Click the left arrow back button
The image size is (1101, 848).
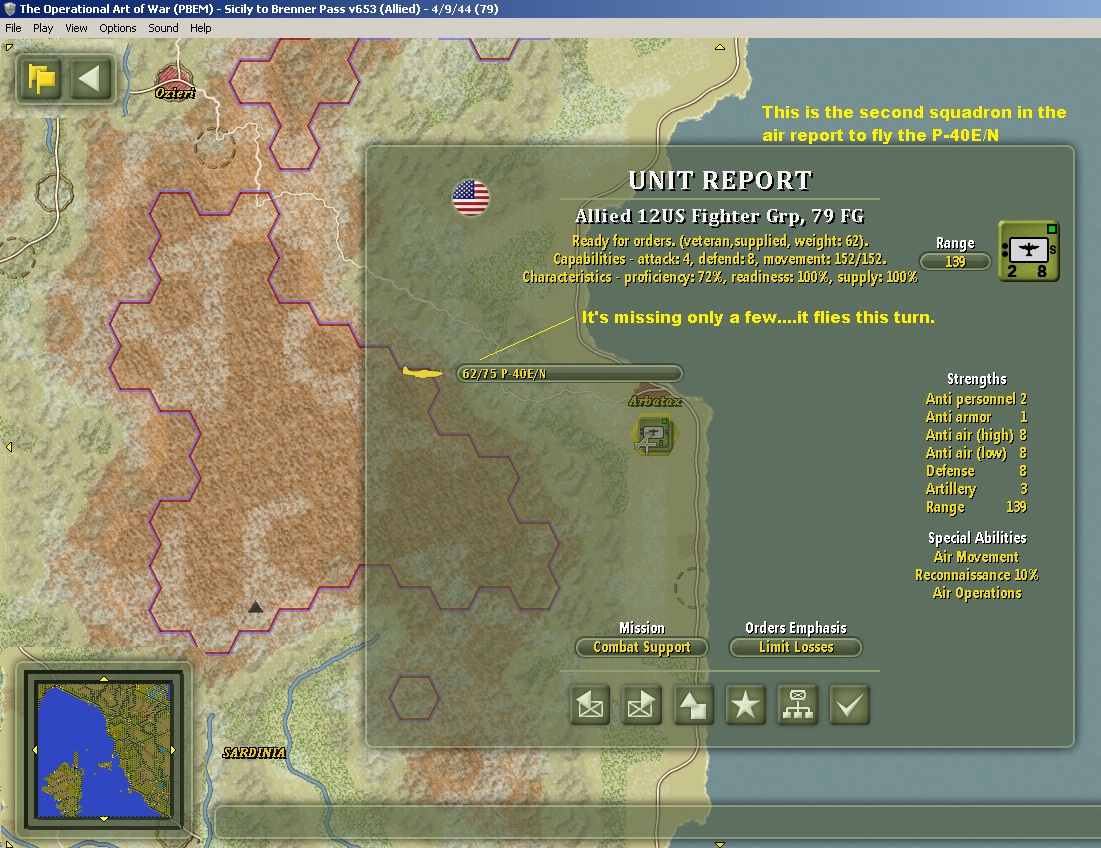pos(91,79)
